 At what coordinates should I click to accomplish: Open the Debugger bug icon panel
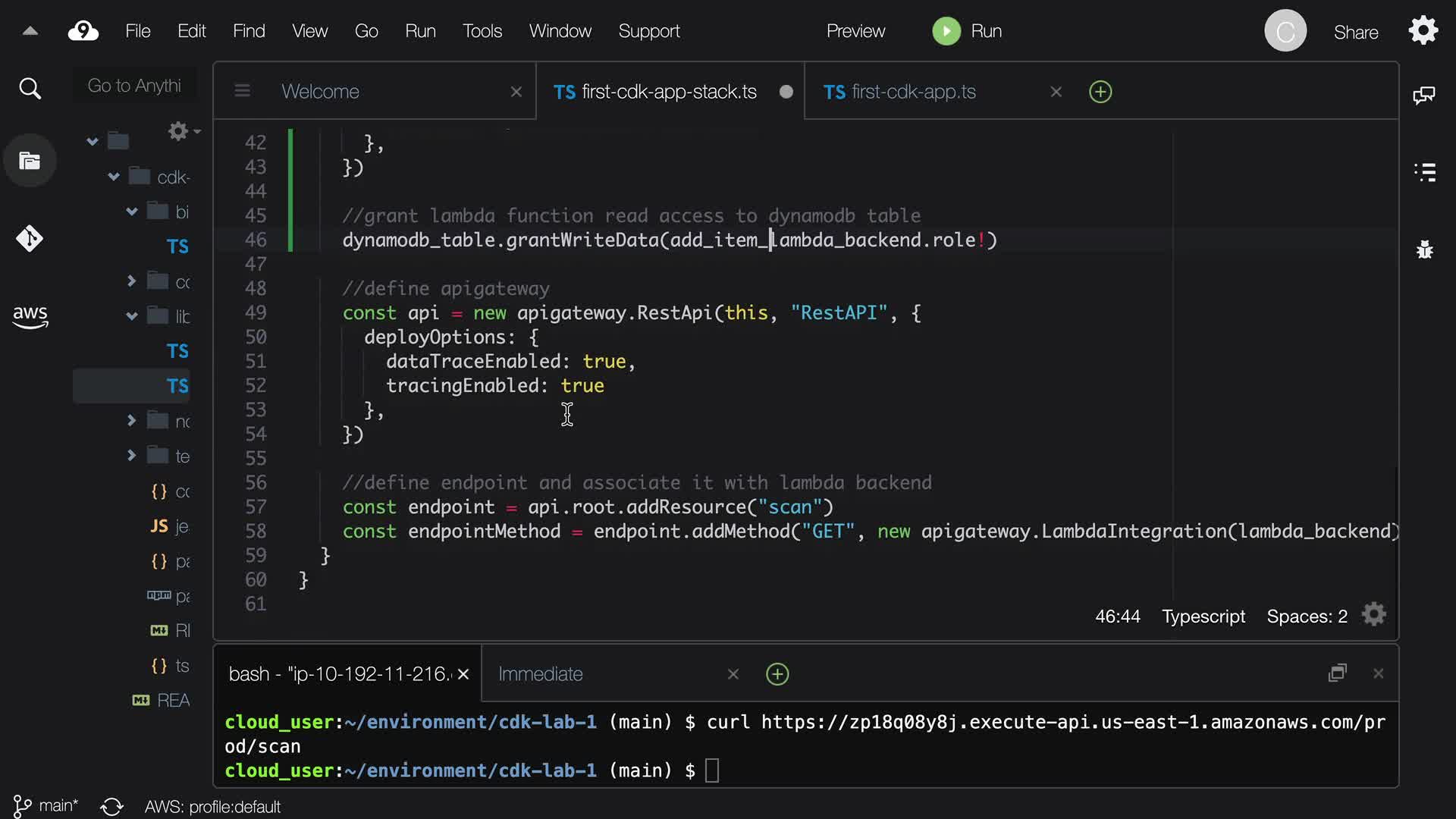(1424, 249)
